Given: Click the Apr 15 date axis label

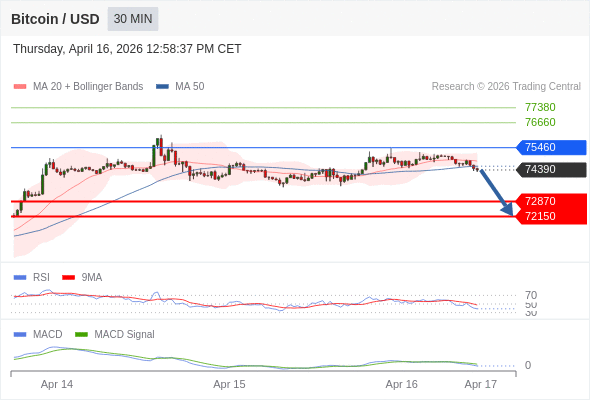Looking at the screenshot, I should [229, 384].
